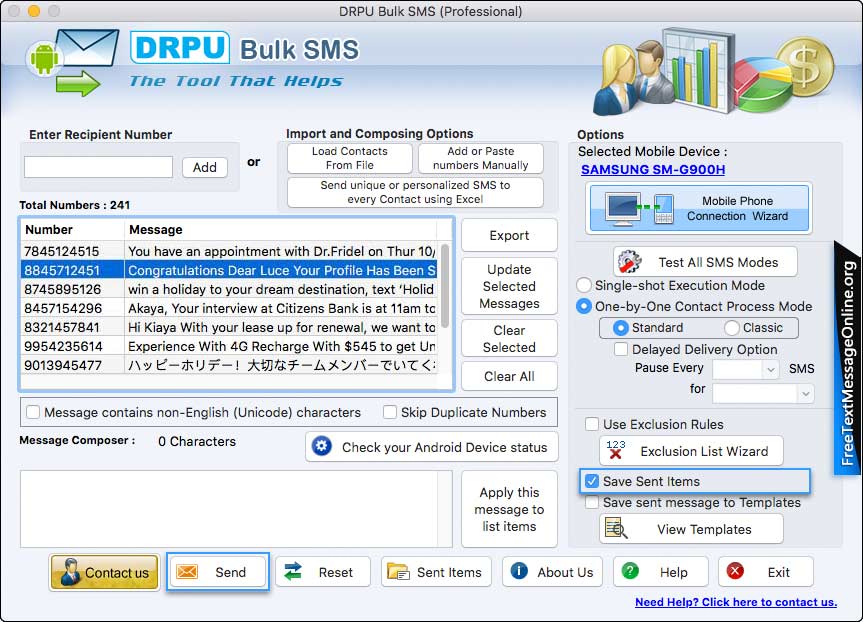Click the business people charts banner graphic
This screenshot has width=863, height=622.
click(714, 72)
